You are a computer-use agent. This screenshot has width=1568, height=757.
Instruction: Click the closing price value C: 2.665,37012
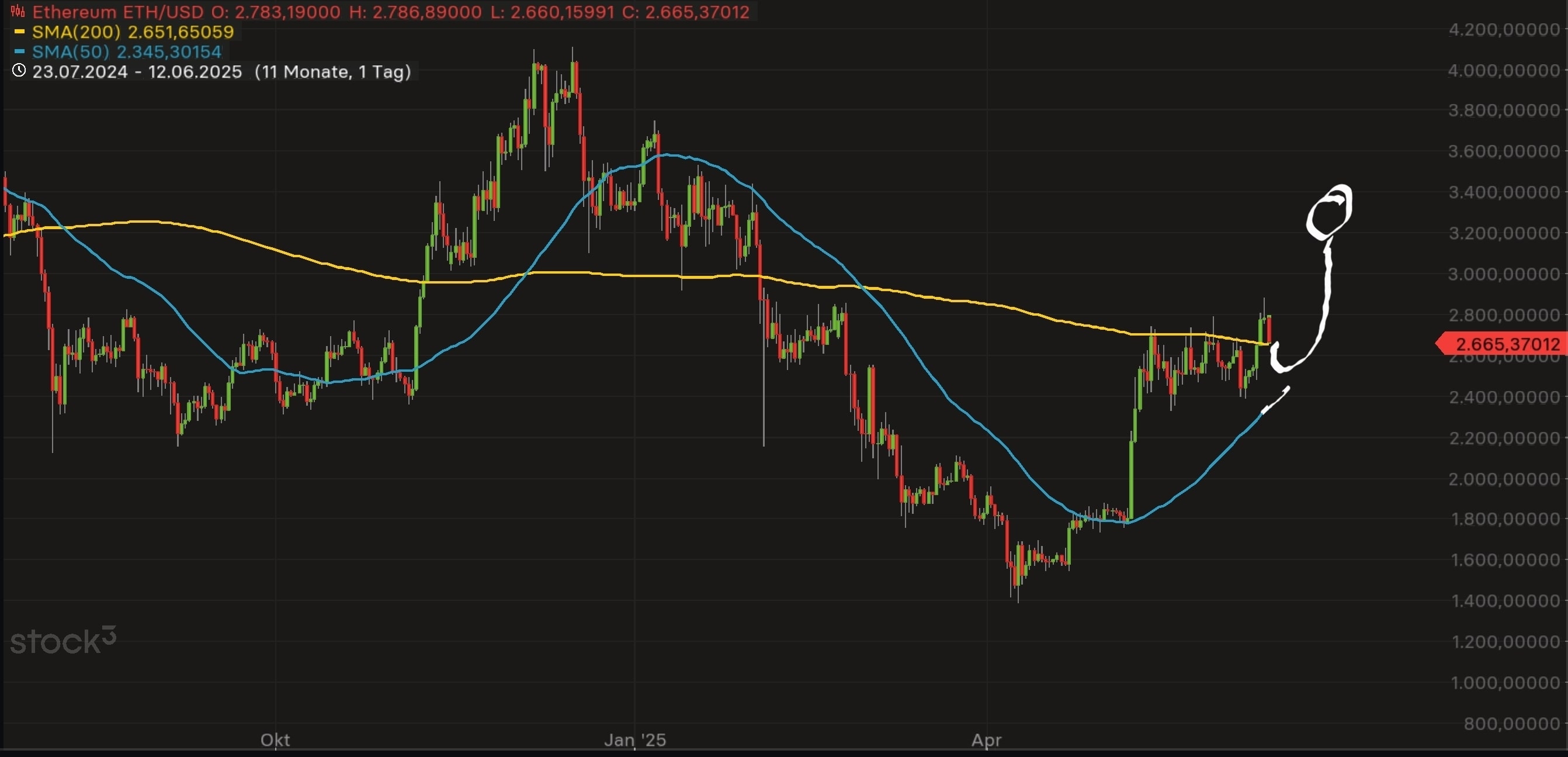[686, 12]
